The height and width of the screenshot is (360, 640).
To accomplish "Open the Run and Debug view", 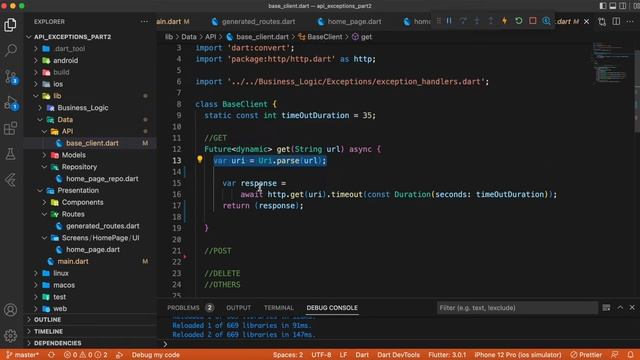I will (10, 102).
